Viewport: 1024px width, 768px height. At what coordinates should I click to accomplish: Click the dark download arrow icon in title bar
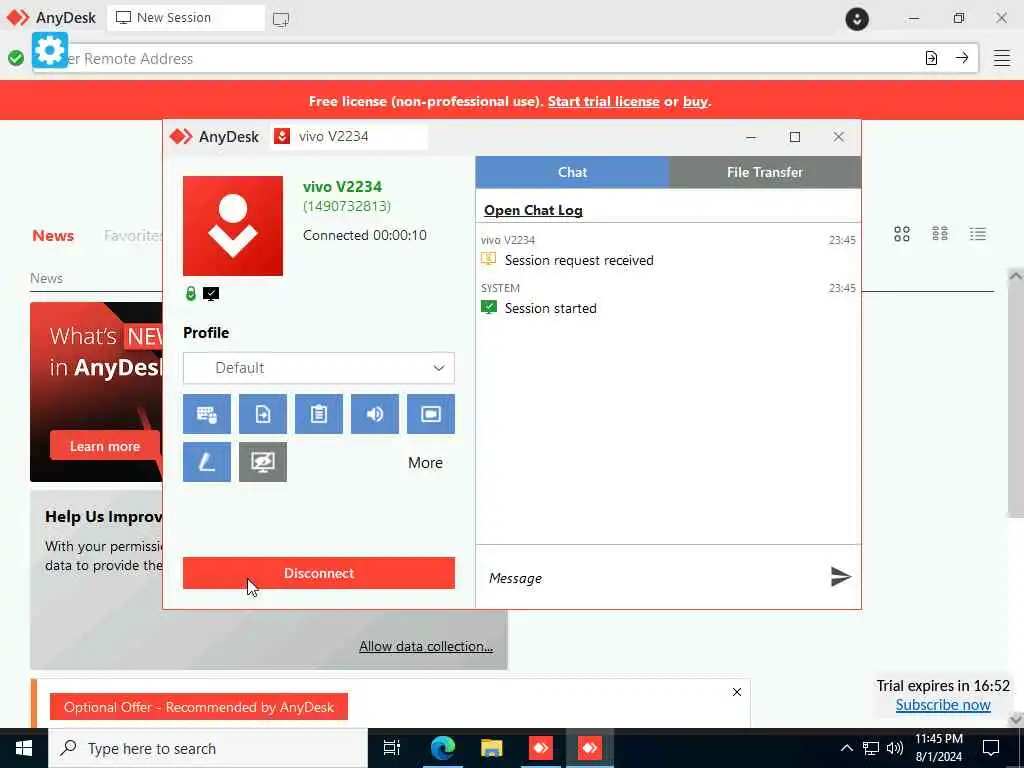pos(857,18)
